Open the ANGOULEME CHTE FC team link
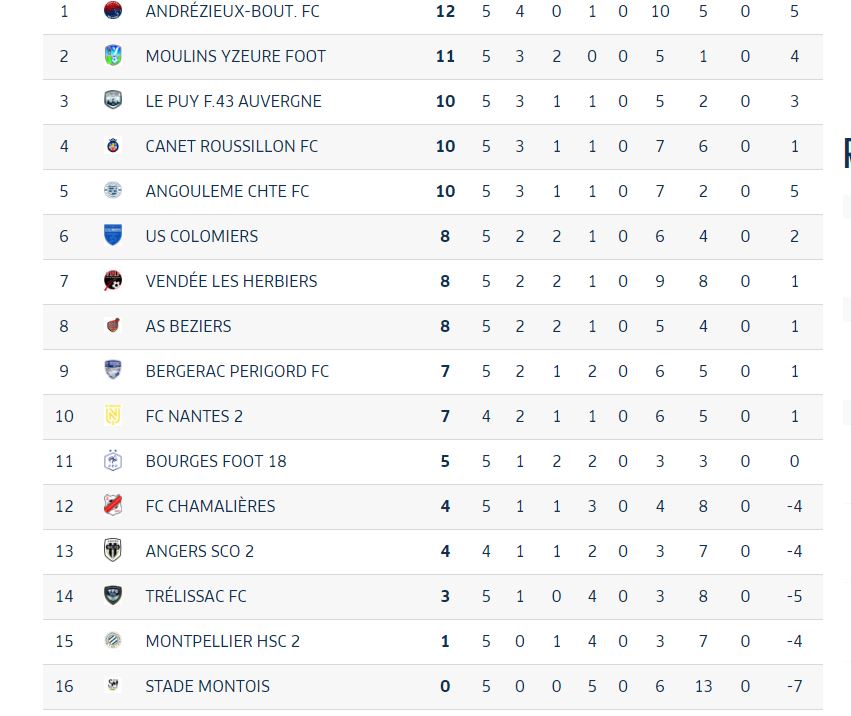Viewport: 851px width, 716px height. point(227,191)
